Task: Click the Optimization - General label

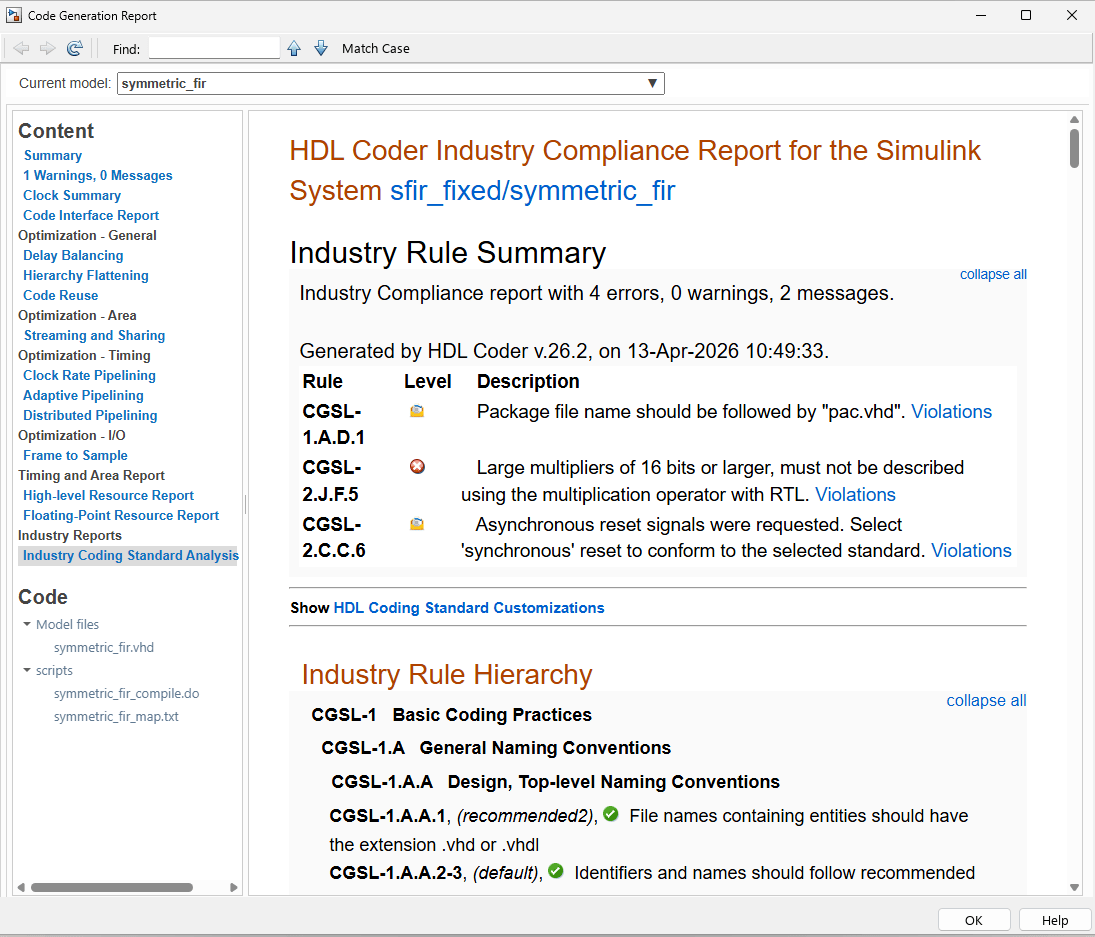Action: click(87, 235)
